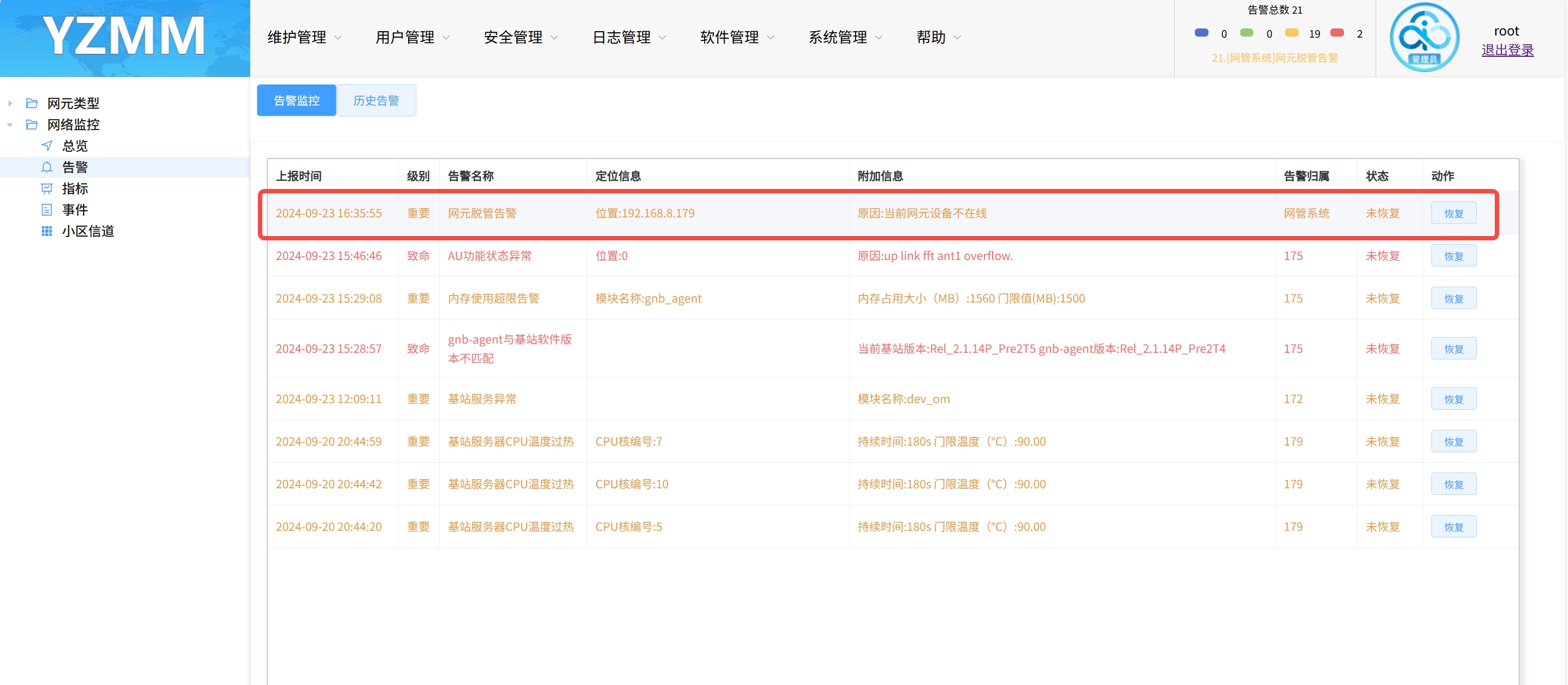The height and width of the screenshot is (685, 1568).
Task: Click the 退出登录 logout link
Action: click(x=1507, y=50)
